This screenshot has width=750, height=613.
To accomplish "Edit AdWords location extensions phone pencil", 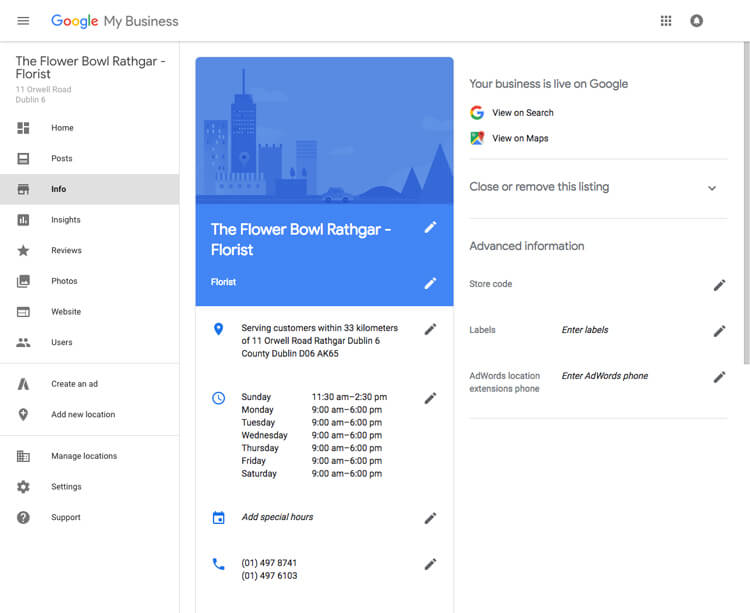I will click(x=719, y=377).
